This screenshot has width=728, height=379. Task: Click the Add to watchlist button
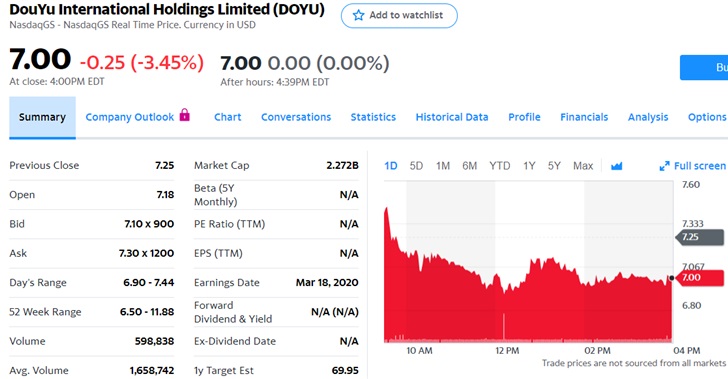click(x=399, y=15)
